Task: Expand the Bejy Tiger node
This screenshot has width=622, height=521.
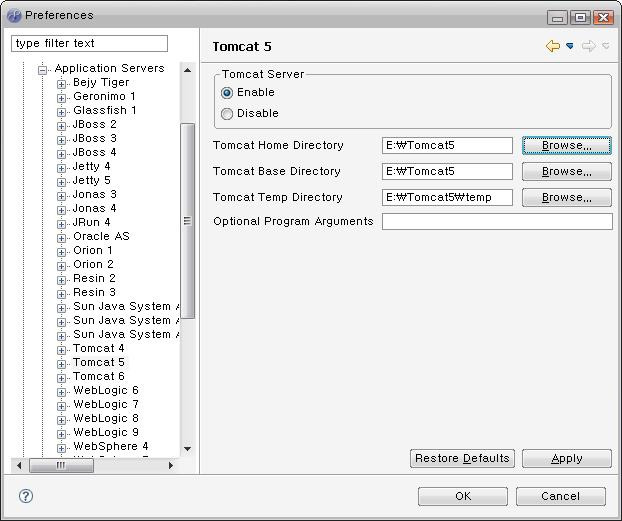Action: (x=61, y=84)
